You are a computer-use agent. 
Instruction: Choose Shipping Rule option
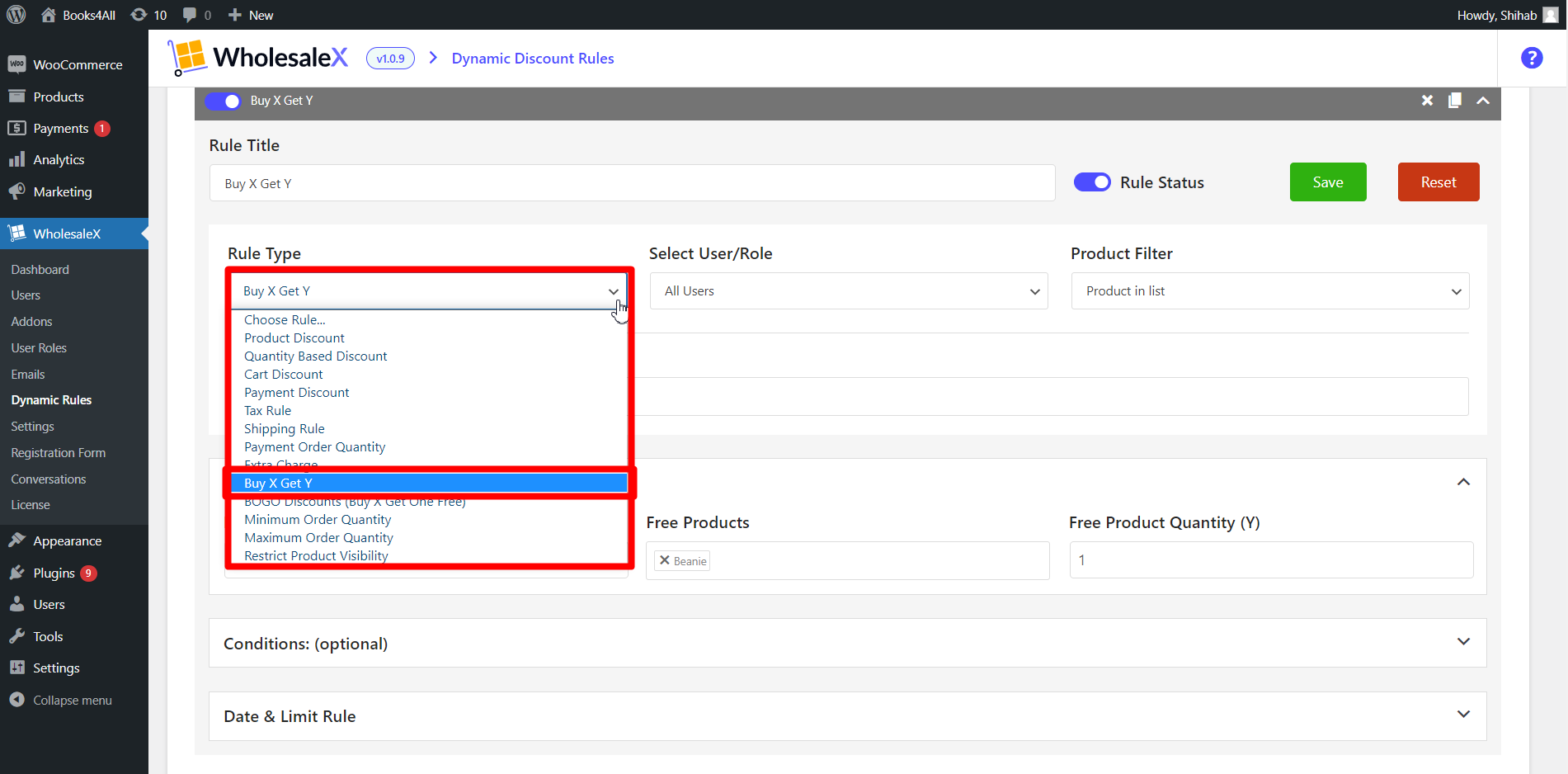click(x=285, y=428)
